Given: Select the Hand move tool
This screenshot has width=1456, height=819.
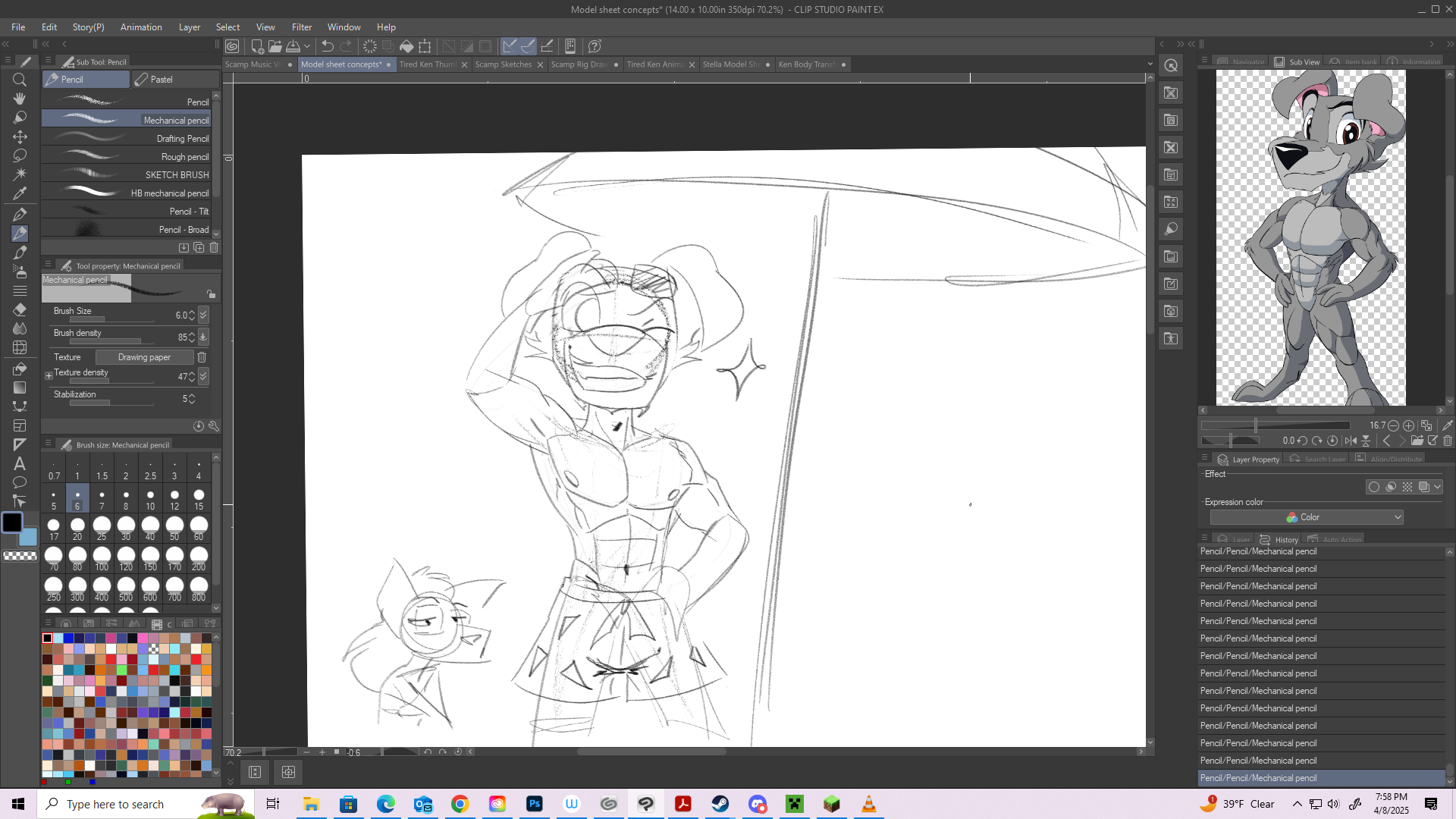Looking at the screenshot, I should coord(20,99).
